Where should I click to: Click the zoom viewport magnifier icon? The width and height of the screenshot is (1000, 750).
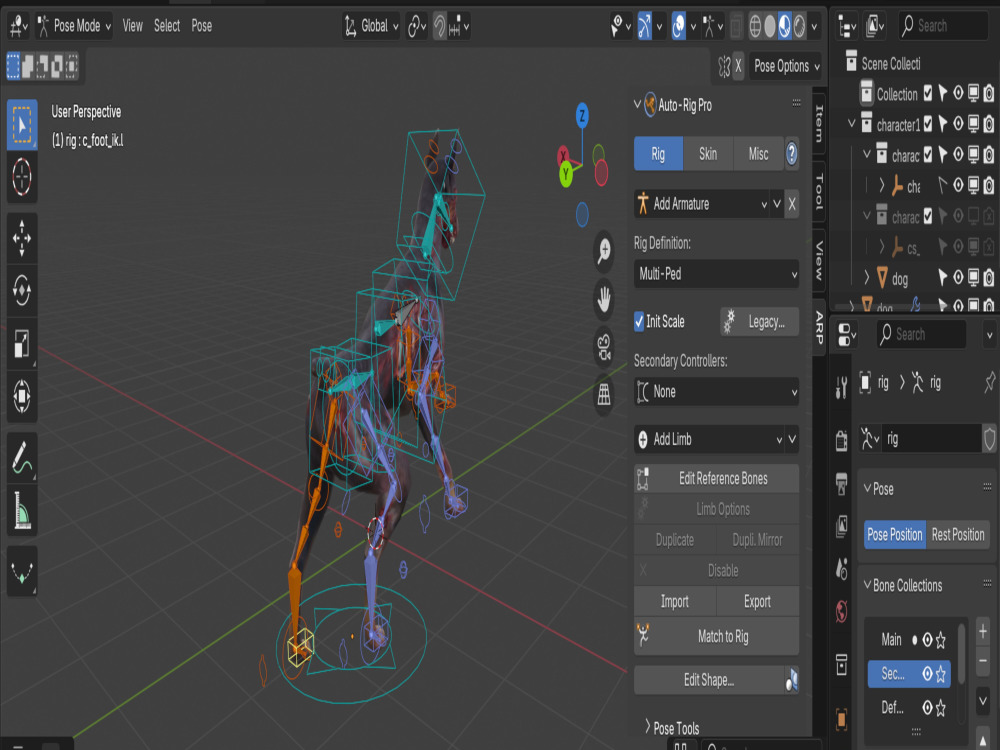[603, 251]
